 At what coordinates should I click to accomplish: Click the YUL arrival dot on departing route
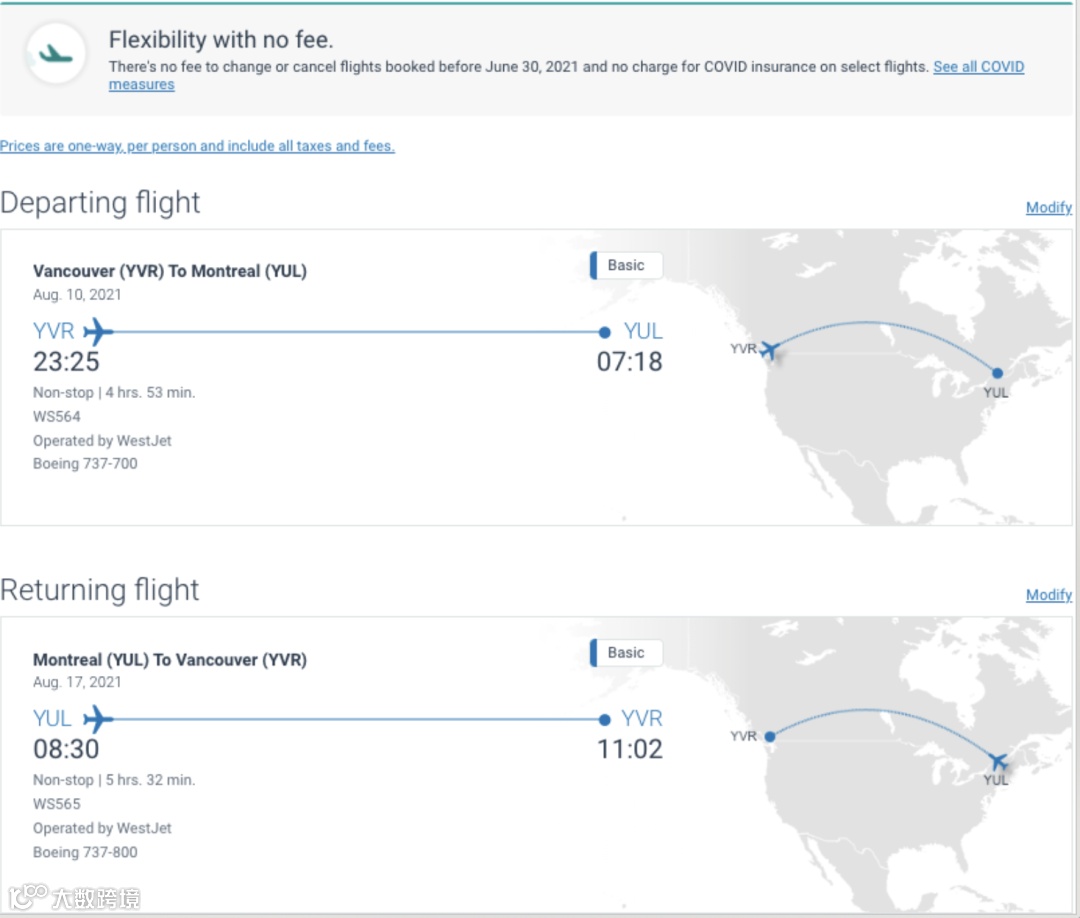click(x=605, y=332)
